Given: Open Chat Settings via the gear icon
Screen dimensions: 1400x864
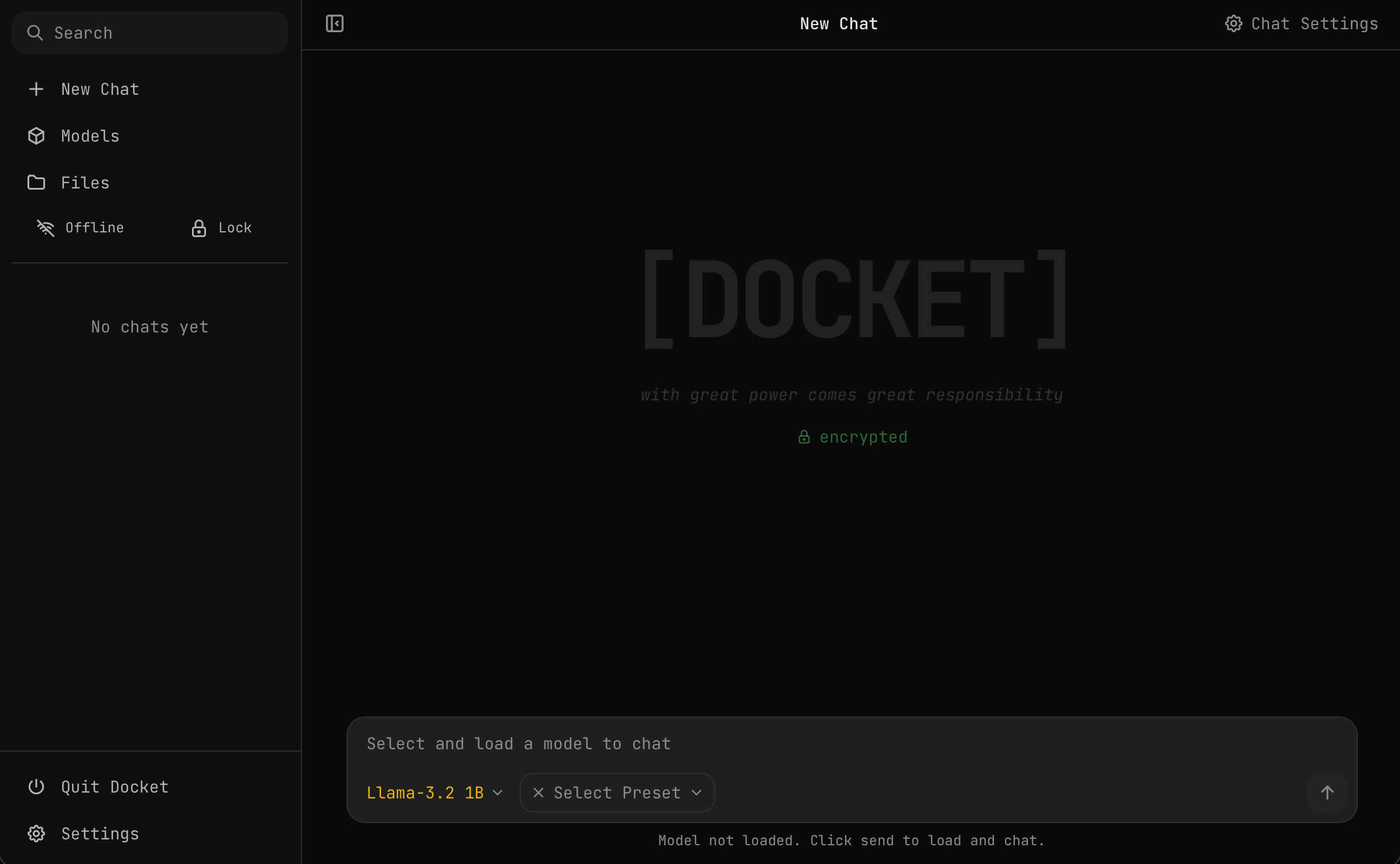Looking at the screenshot, I should click(1233, 23).
